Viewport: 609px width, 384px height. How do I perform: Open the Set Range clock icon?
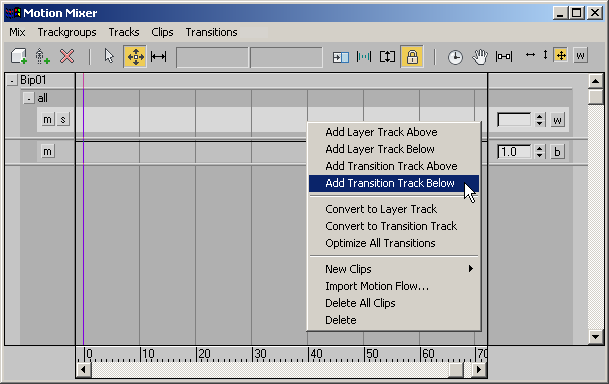[x=455, y=57]
